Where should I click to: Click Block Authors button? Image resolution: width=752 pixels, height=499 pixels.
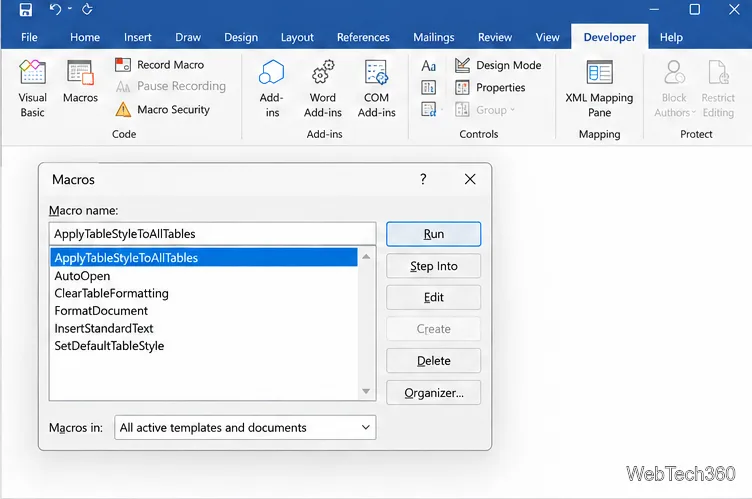point(674,89)
